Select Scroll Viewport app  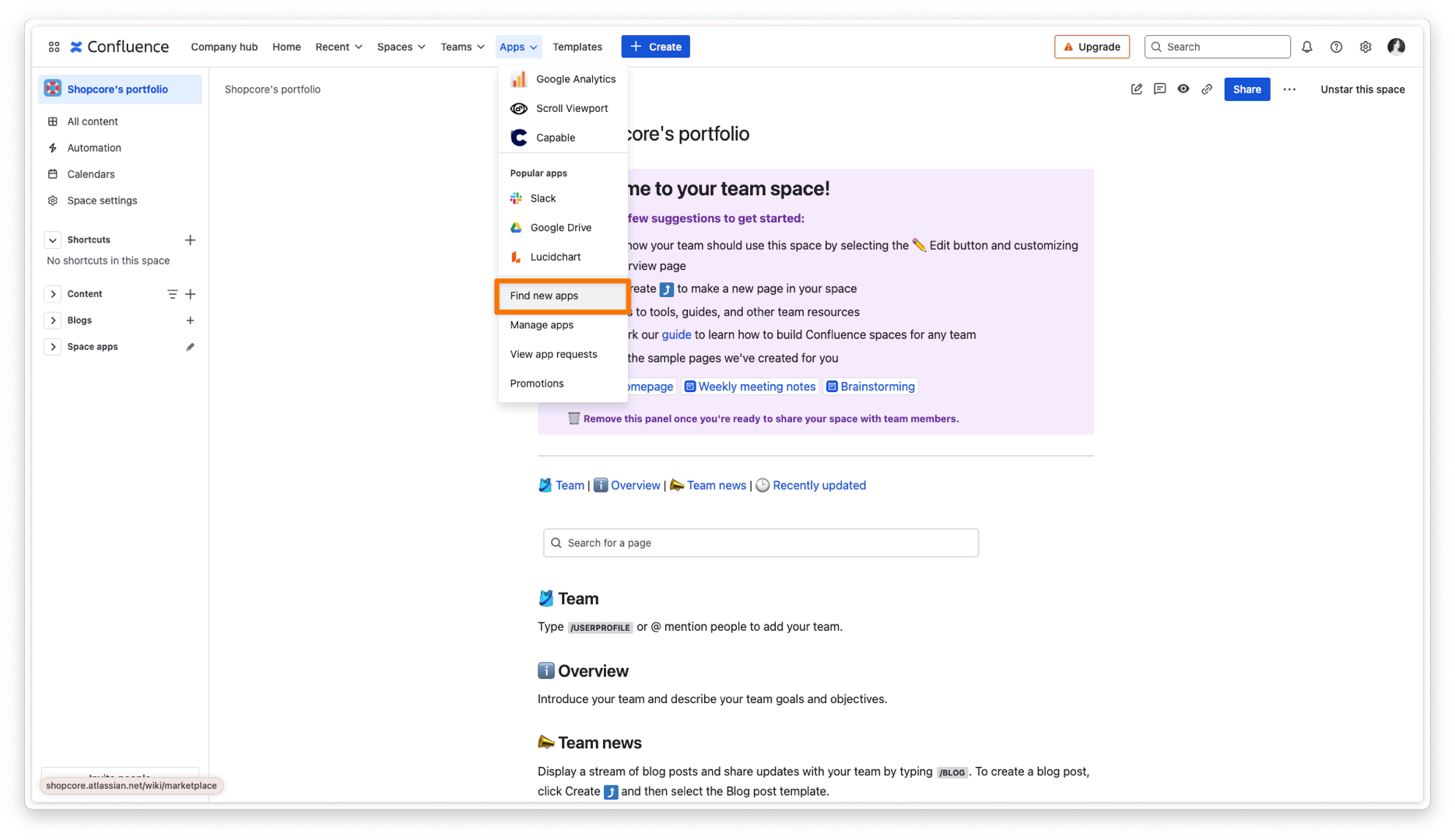[x=563, y=109]
